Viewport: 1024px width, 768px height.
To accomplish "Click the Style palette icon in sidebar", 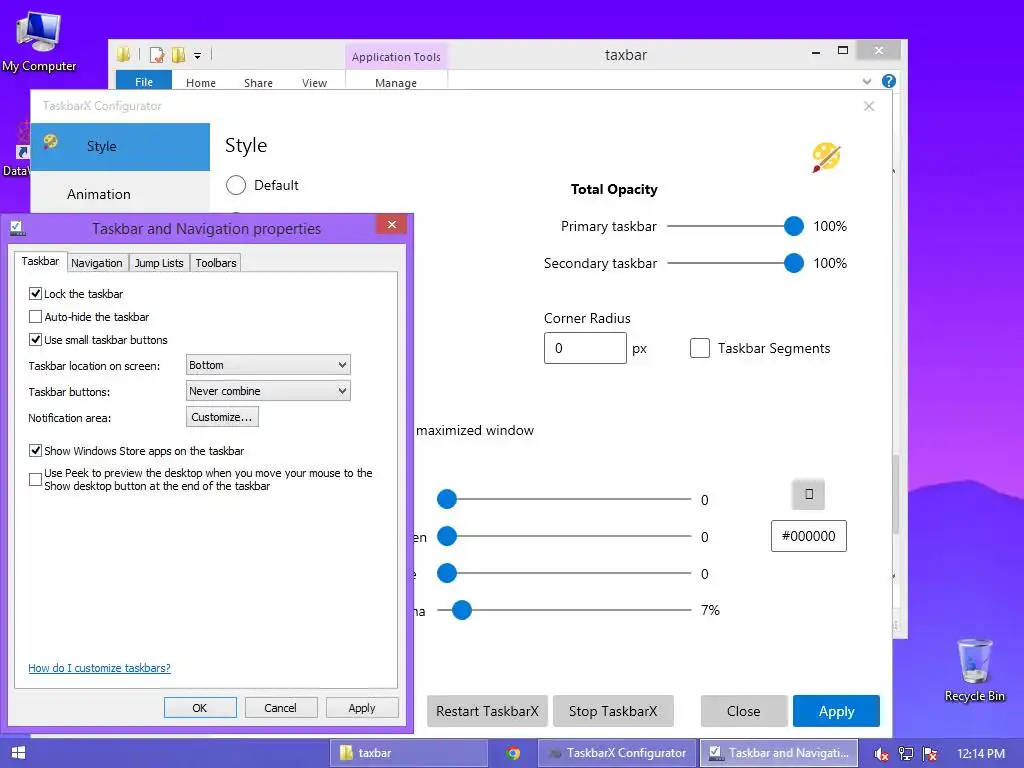I will tap(50, 141).
